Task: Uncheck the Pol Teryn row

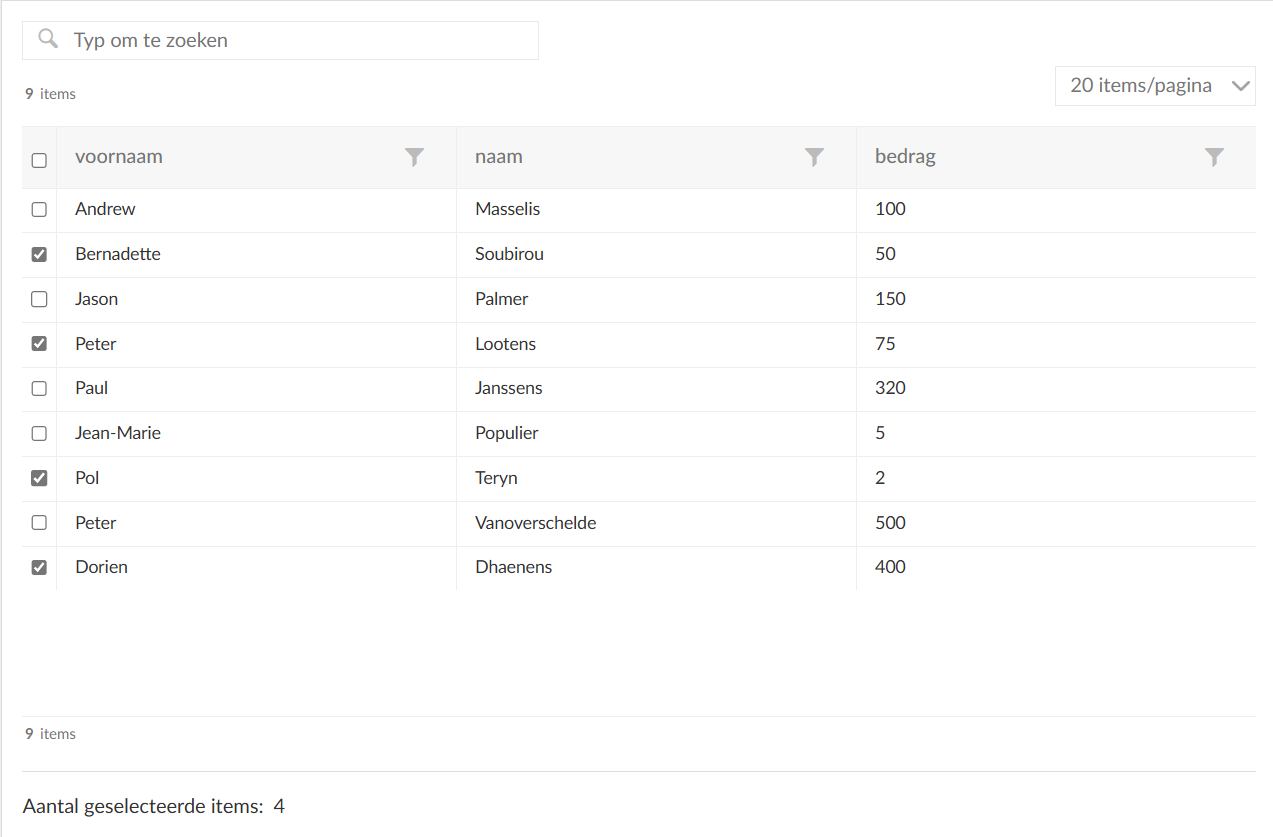Action: click(39, 478)
